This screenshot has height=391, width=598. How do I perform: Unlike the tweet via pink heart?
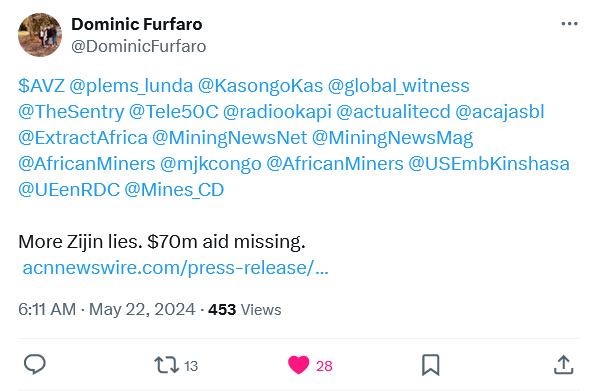pyautogui.click(x=298, y=365)
